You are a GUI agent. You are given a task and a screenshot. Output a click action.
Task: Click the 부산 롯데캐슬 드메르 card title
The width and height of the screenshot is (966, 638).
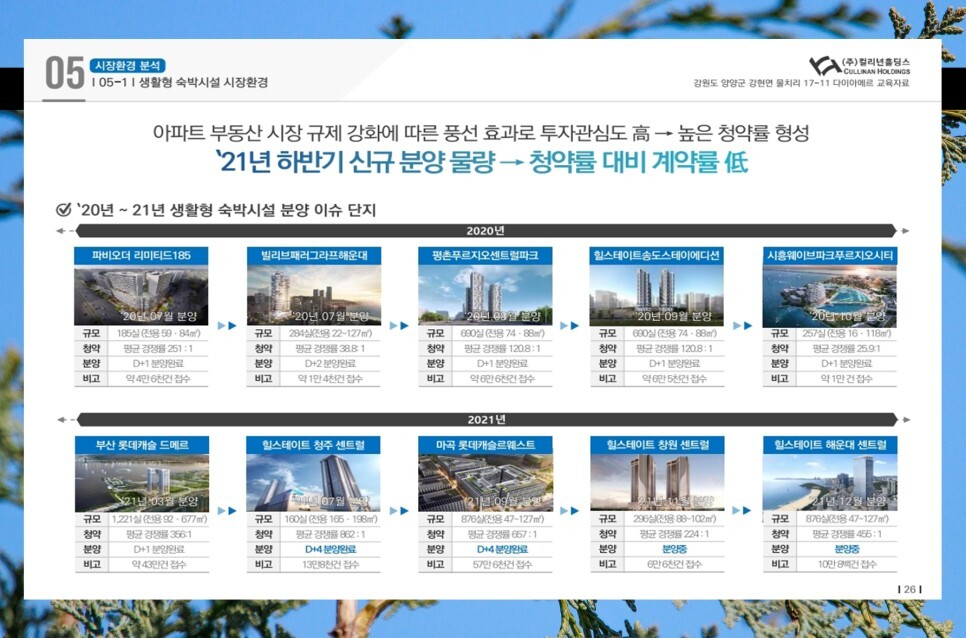pos(142,445)
